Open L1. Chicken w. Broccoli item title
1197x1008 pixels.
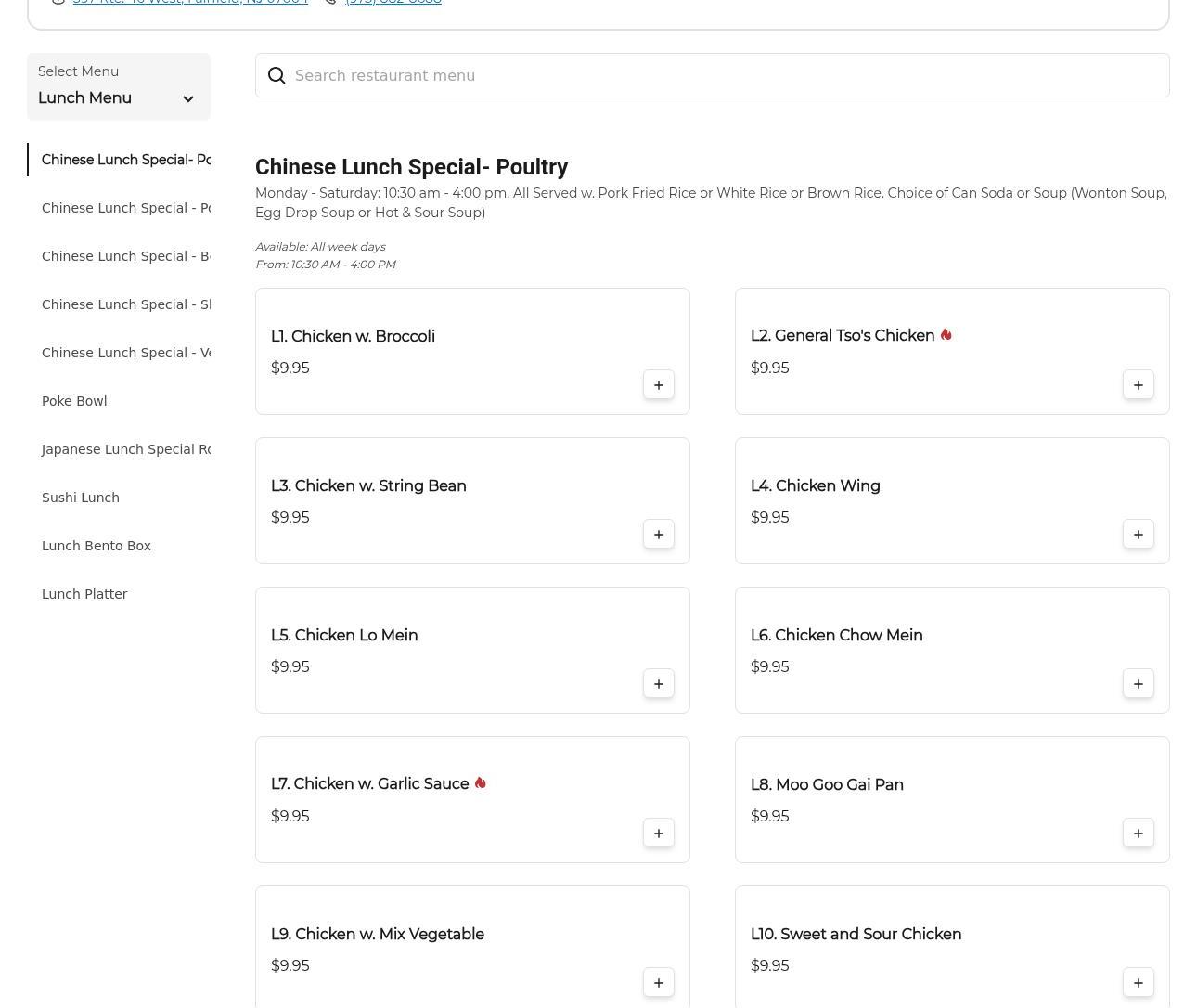(353, 337)
